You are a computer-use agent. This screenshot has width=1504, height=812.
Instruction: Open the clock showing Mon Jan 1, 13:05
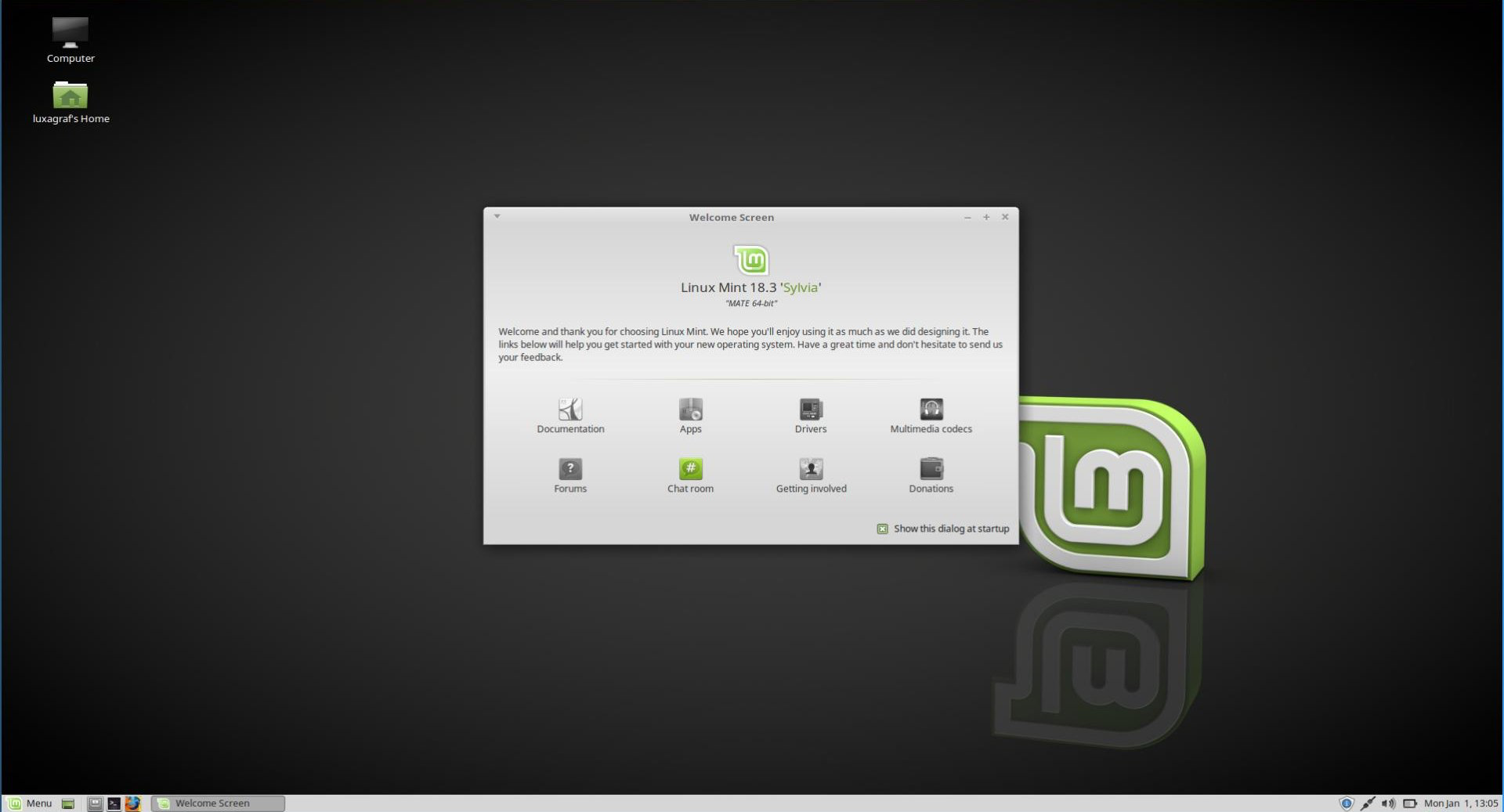click(x=1461, y=803)
